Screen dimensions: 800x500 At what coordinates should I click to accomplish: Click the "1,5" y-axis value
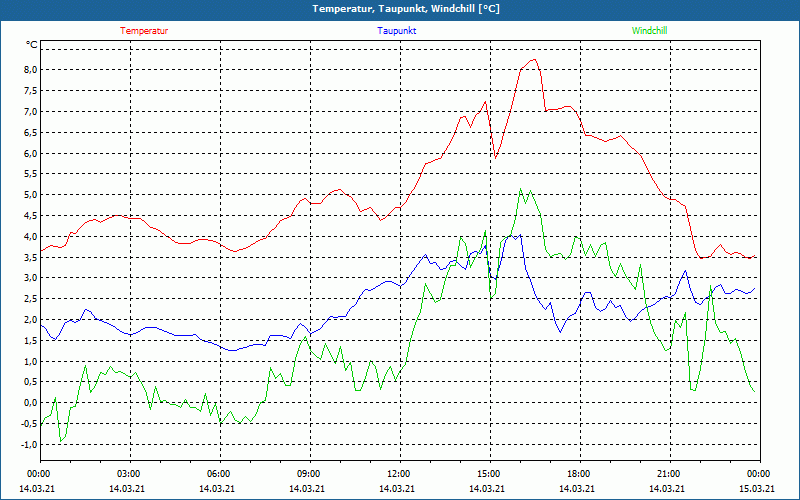tap(32, 341)
